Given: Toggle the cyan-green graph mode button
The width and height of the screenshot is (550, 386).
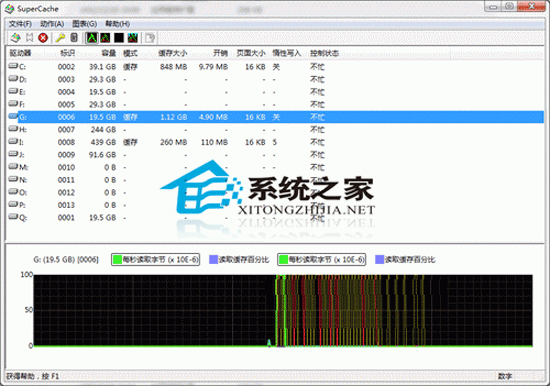Looking at the screenshot, I should (x=133, y=38).
